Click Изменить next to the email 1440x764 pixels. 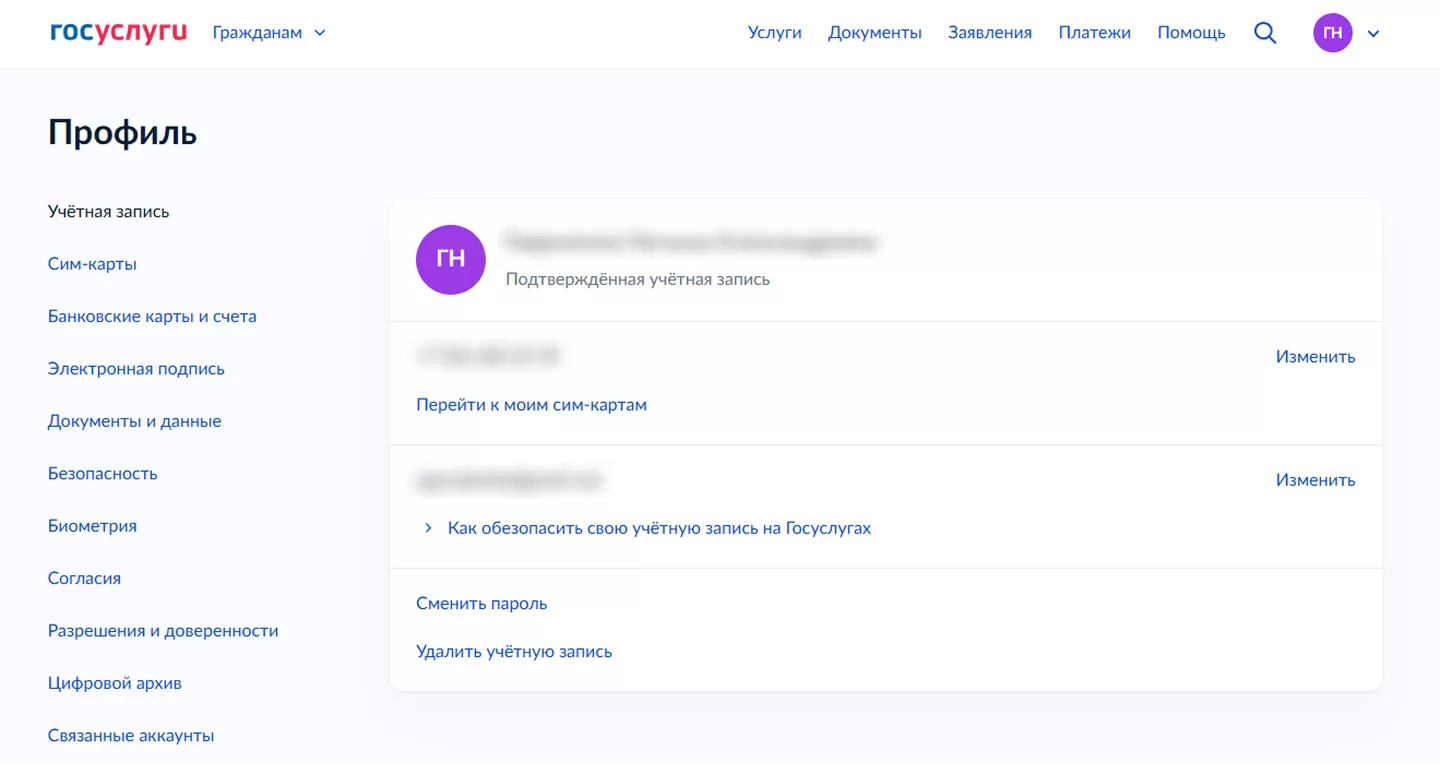tap(1315, 481)
